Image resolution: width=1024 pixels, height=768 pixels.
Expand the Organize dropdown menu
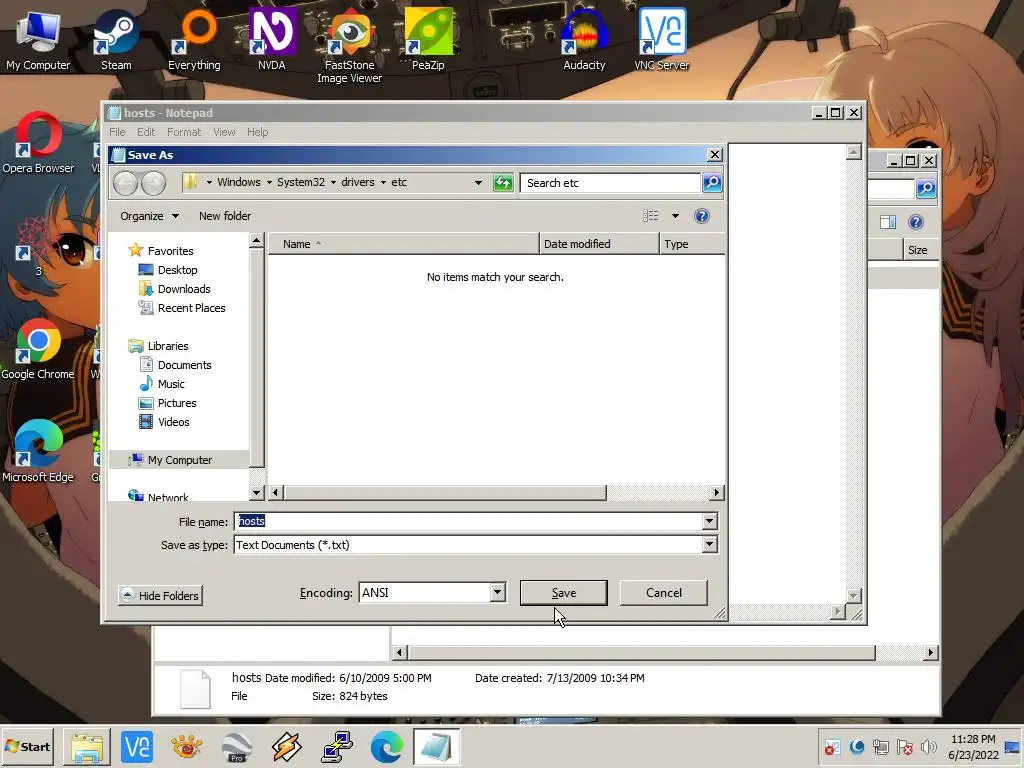(149, 216)
